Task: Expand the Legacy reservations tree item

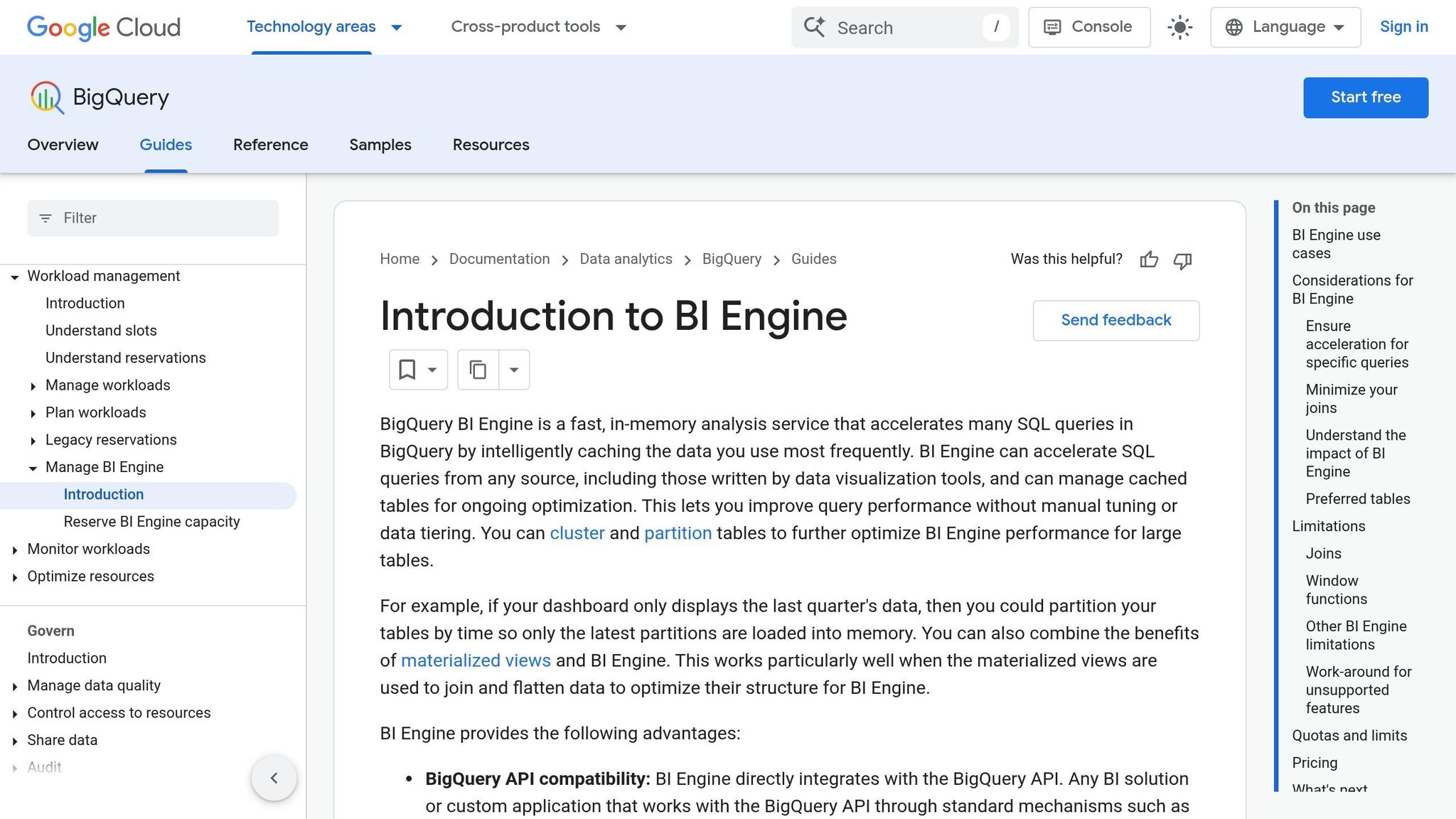Action: (33, 441)
